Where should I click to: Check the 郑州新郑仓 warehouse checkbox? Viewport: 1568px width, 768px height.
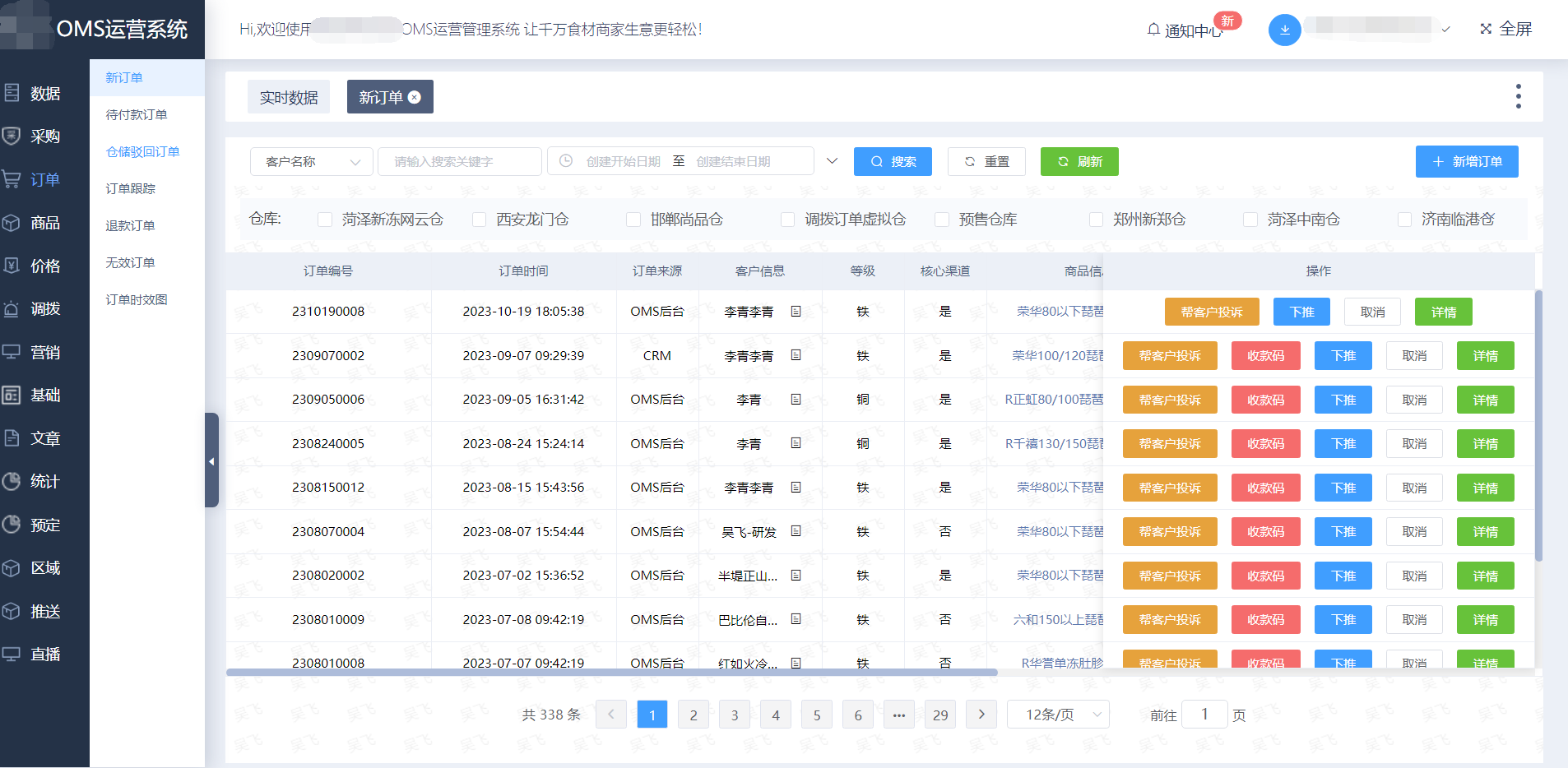[x=1096, y=220]
